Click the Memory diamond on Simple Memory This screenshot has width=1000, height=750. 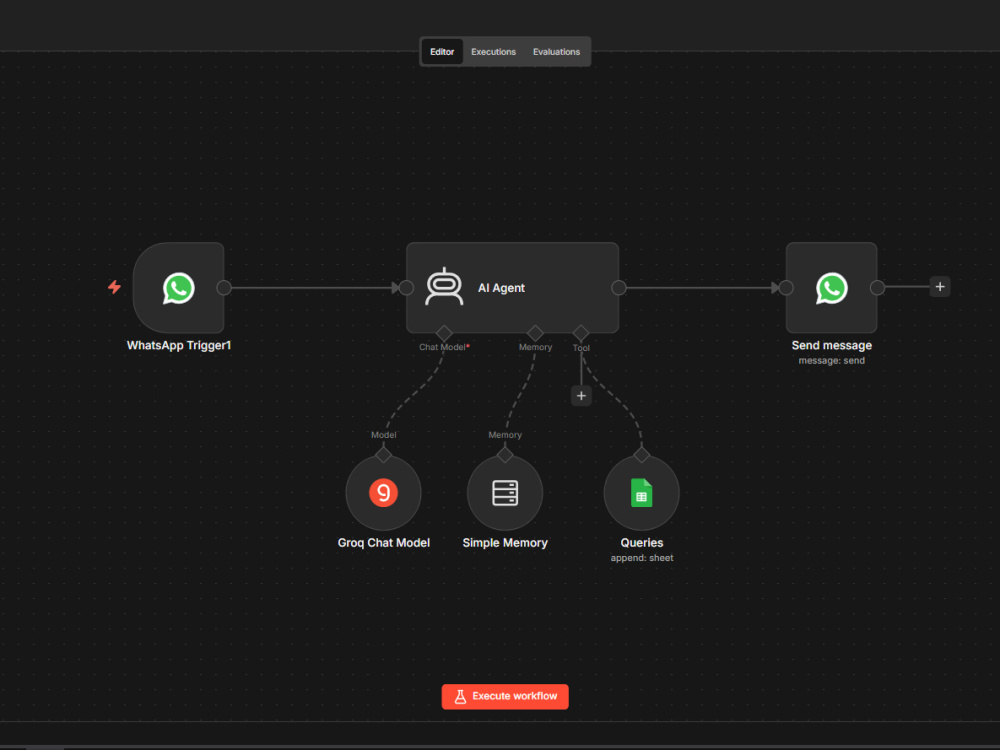[x=505, y=455]
